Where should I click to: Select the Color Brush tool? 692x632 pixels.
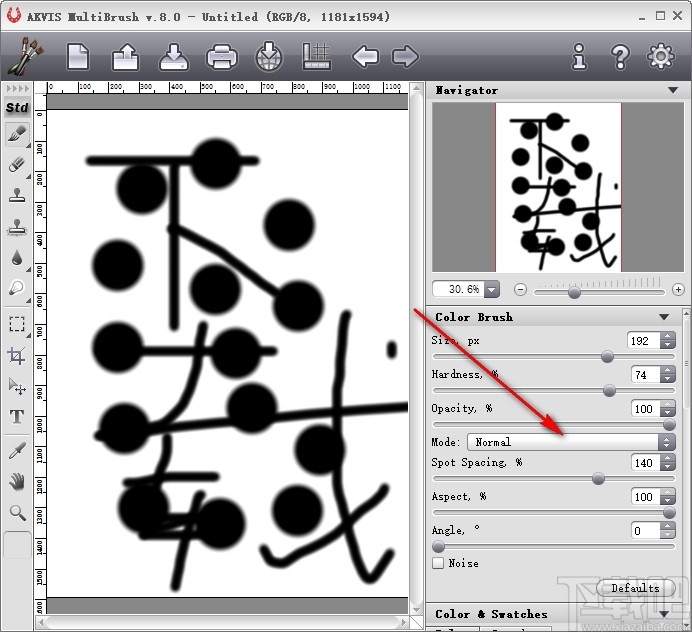pos(17,135)
